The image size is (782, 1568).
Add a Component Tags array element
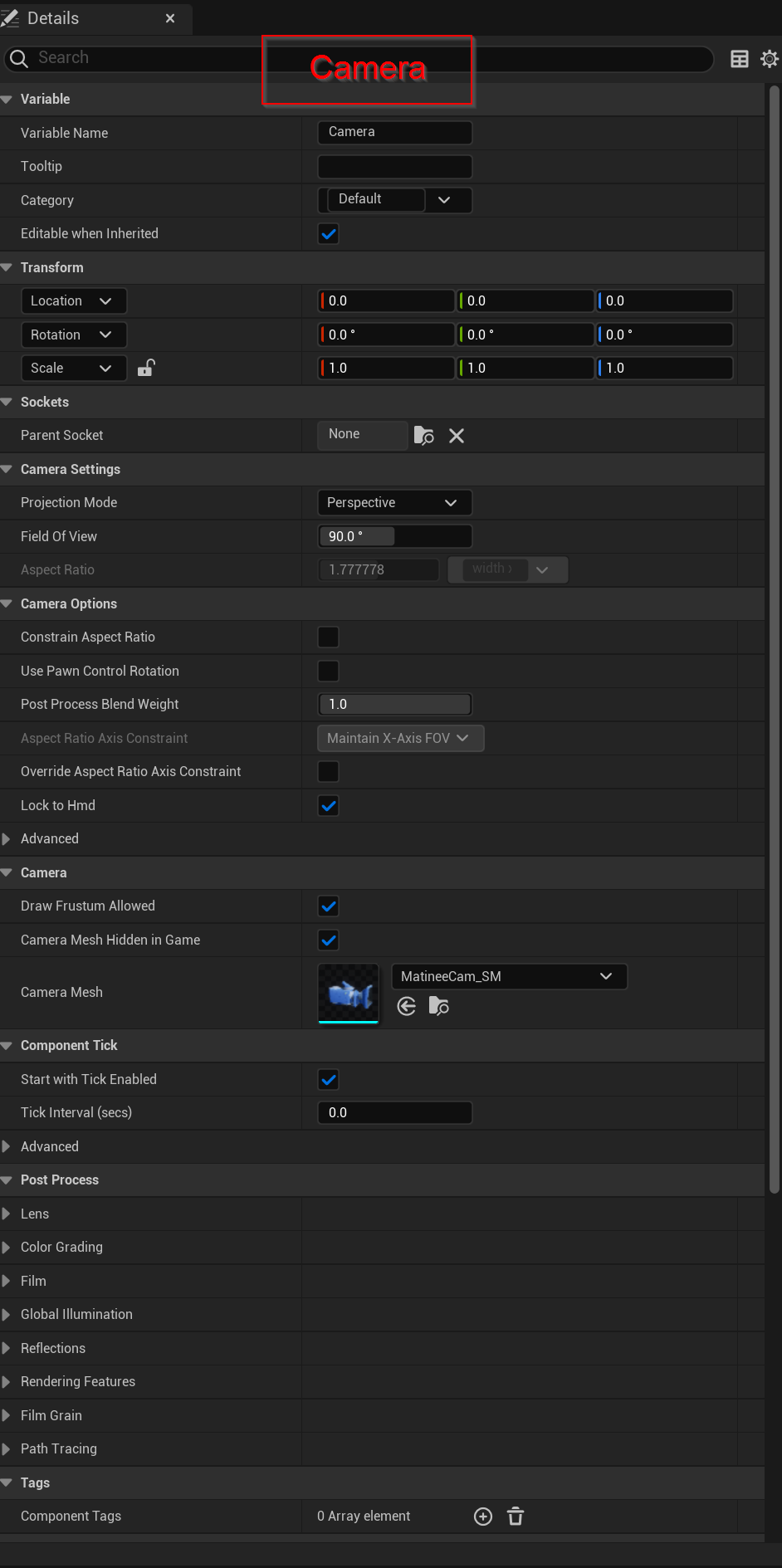(x=483, y=1517)
